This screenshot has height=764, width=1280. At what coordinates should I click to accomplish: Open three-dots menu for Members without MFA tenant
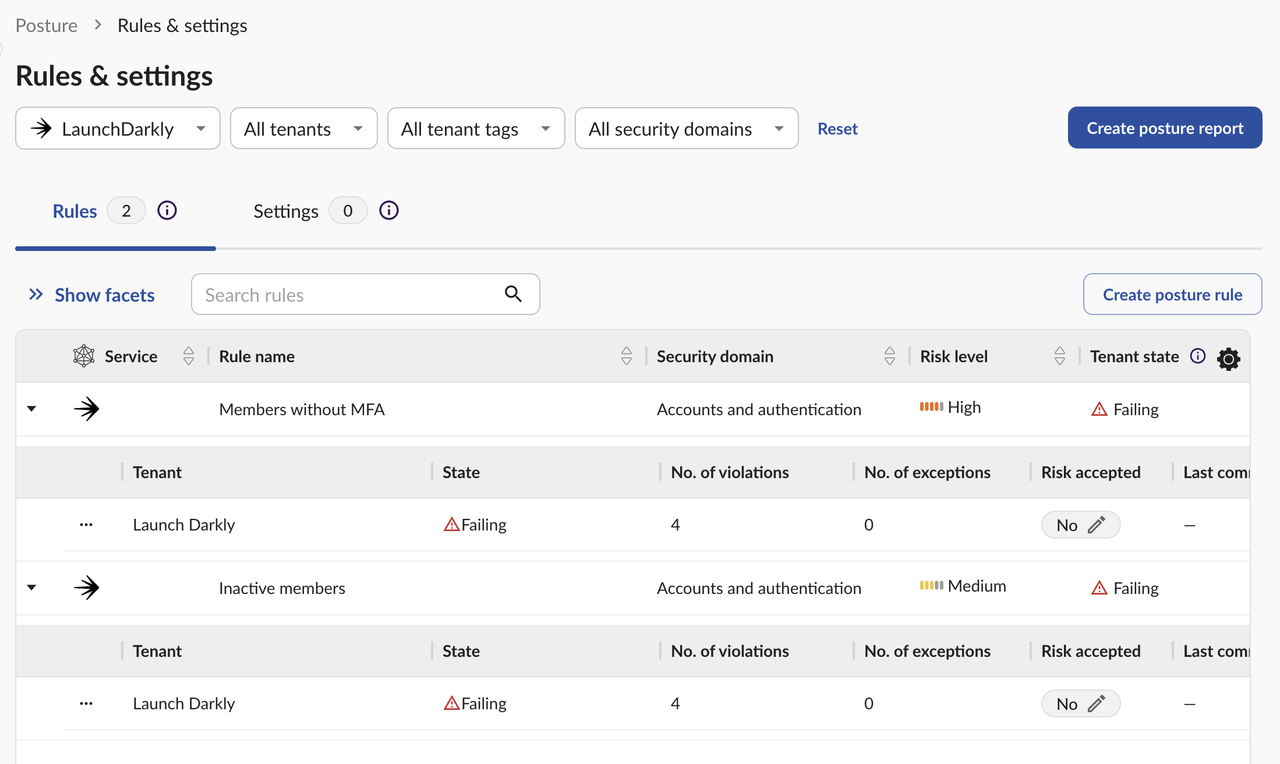pyautogui.click(x=86, y=525)
